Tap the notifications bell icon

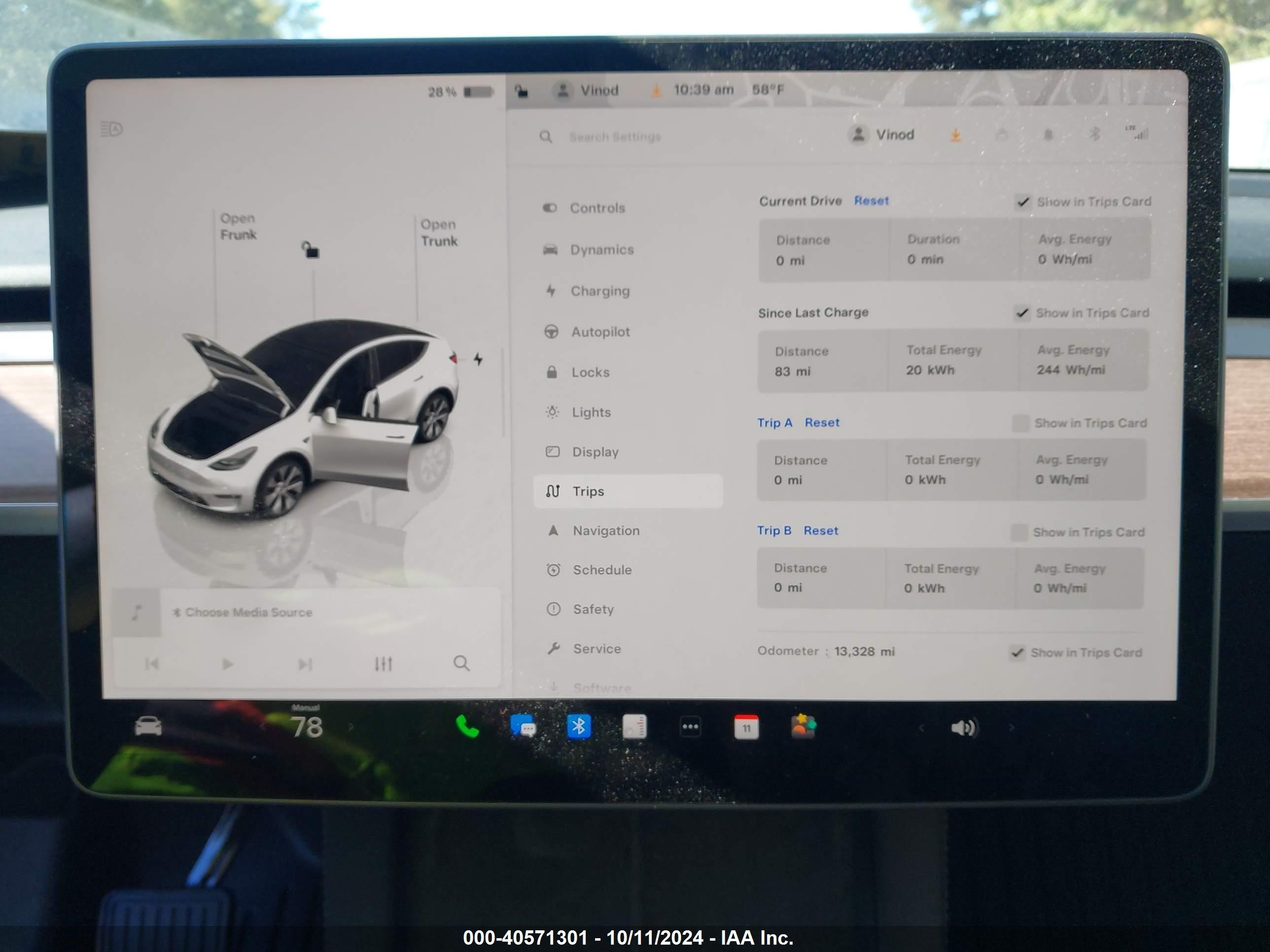[x=1048, y=135]
